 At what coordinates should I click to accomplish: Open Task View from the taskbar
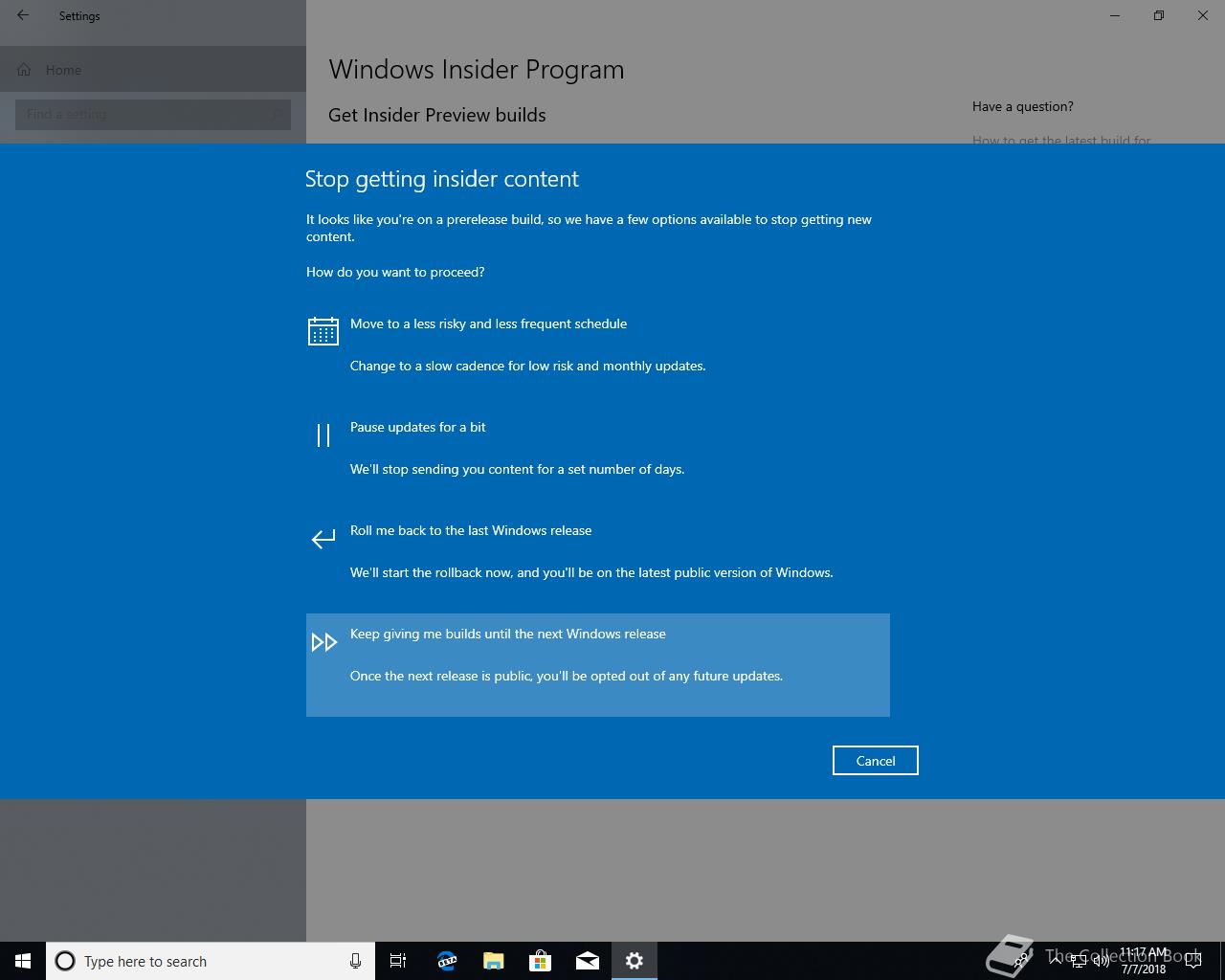(398, 961)
